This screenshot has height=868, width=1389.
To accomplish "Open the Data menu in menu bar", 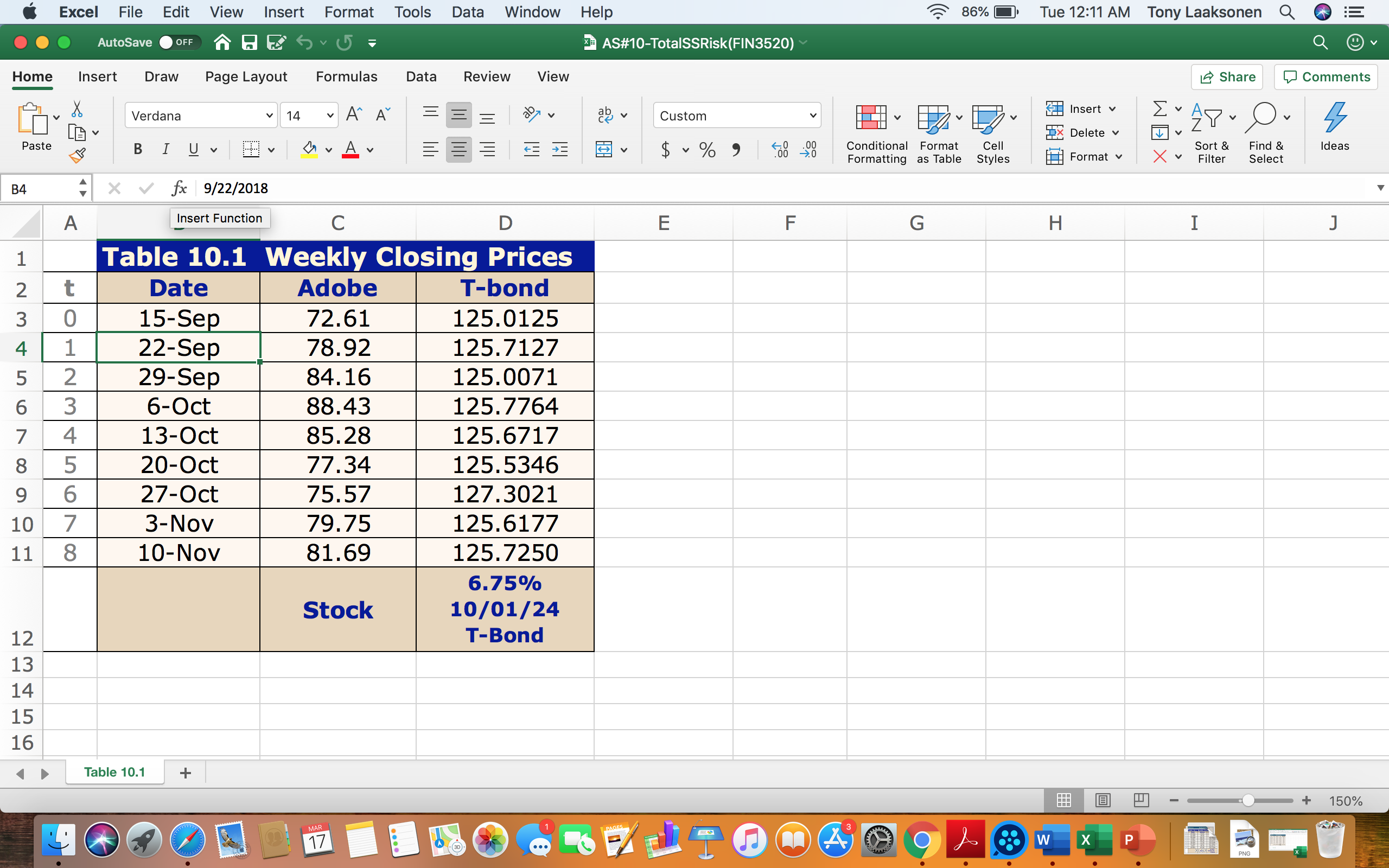I will click(467, 11).
